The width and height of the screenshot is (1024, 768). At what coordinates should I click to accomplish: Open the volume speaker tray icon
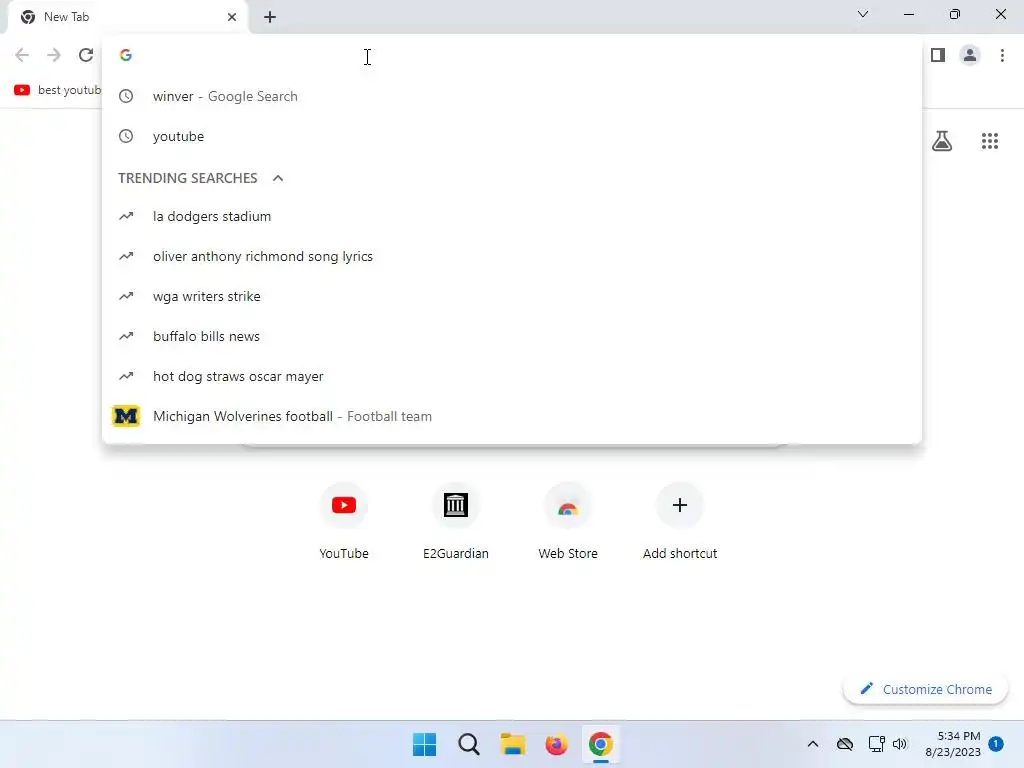pyautogui.click(x=900, y=744)
